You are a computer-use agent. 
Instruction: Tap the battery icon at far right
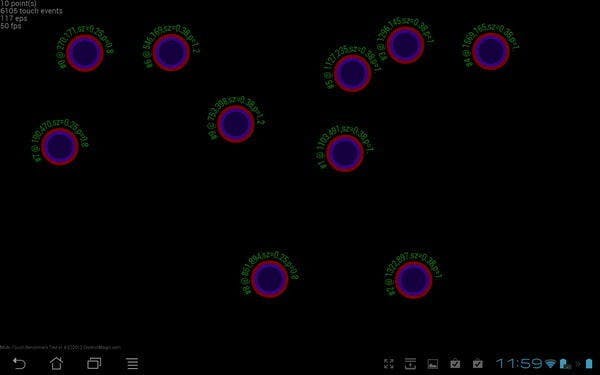[589, 364]
